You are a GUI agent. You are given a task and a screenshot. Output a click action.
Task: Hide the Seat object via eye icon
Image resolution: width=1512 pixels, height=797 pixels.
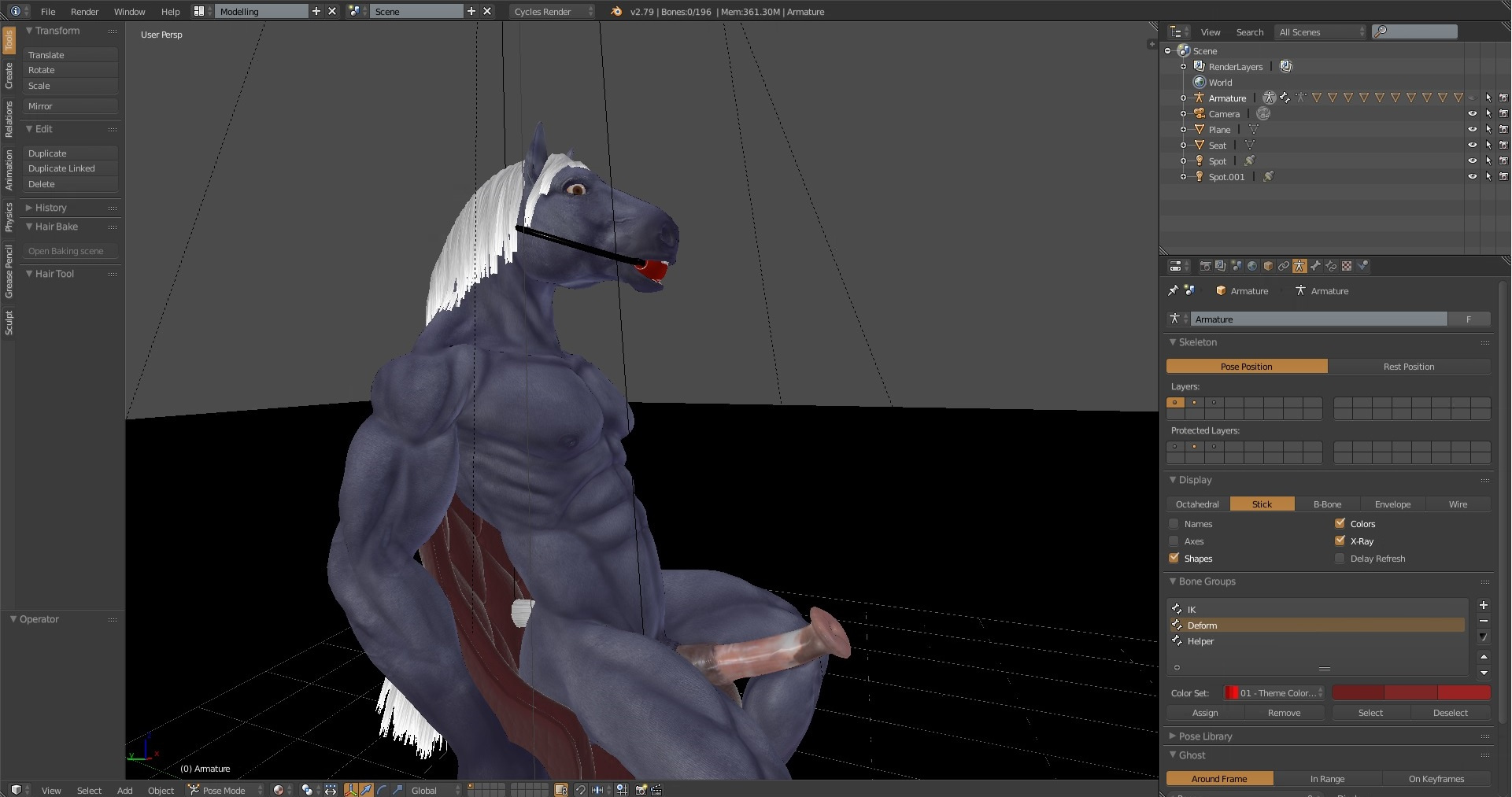pos(1472,145)
